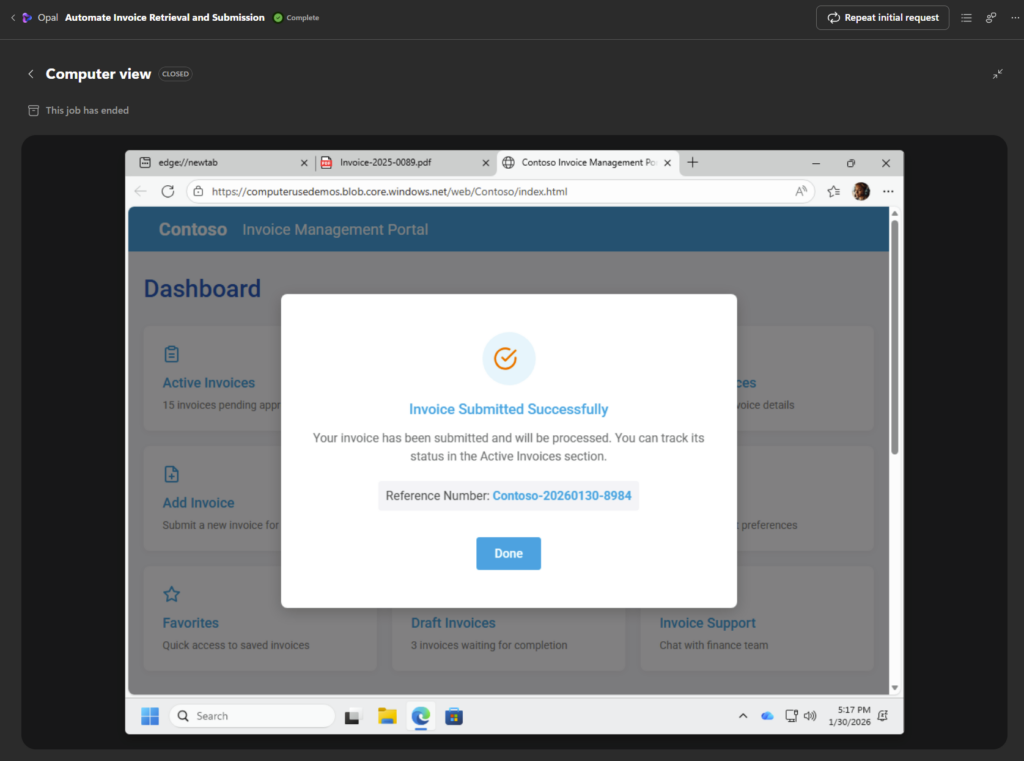Screen dimensions: 1024x761
Task: Open the task list icon in header
Action: click(x=966, y=18)
